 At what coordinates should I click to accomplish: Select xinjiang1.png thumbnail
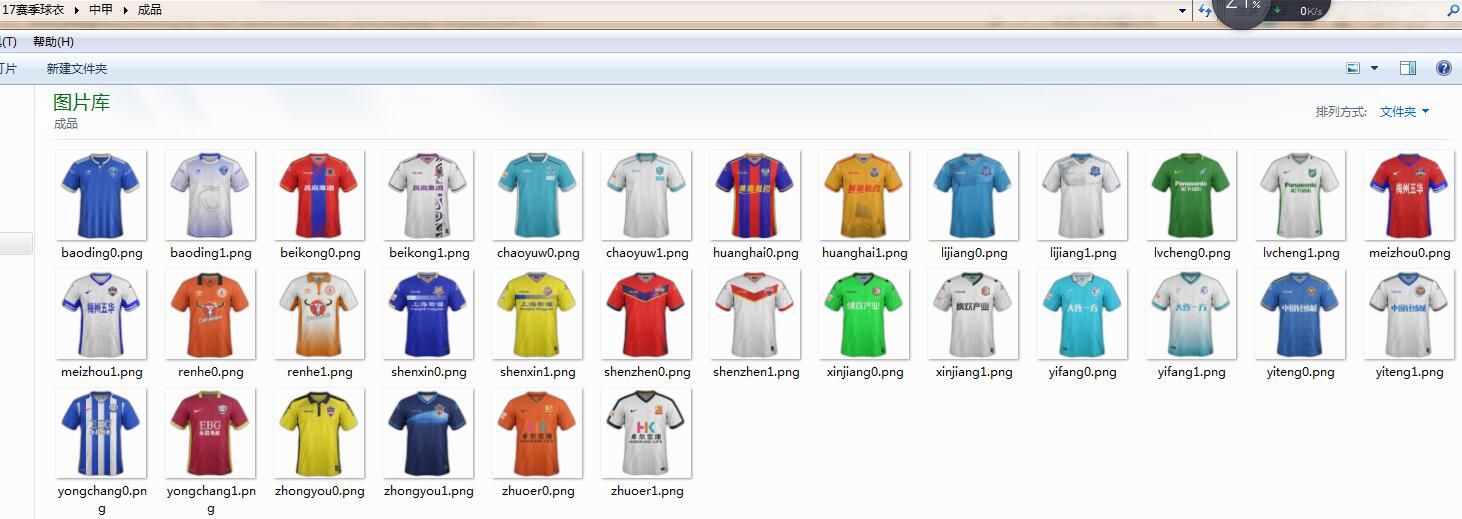(x=973, y=314)
